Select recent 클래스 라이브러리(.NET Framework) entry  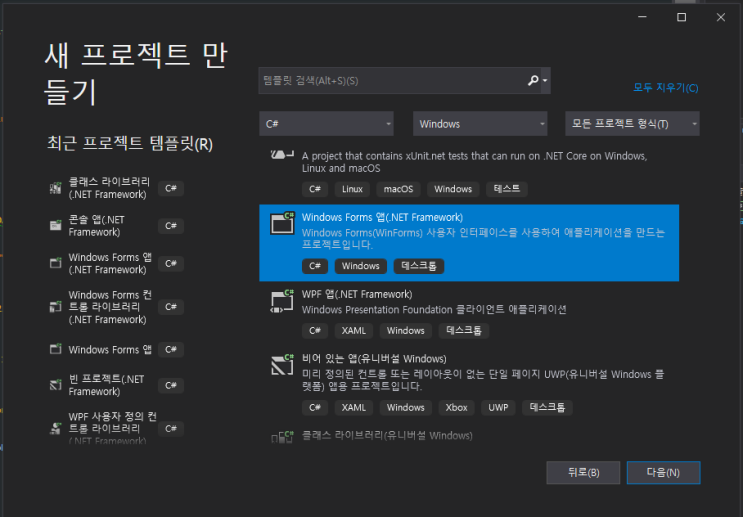coord(108,188)
